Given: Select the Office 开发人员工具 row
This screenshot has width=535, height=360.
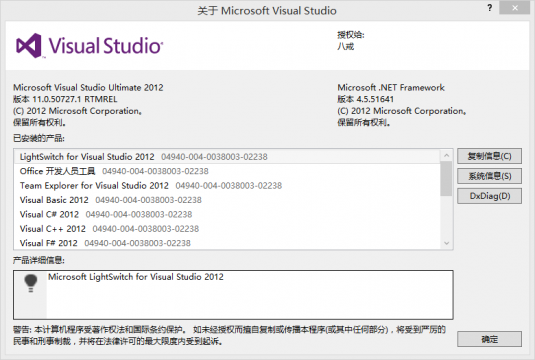Looking at the screenshot, I should click(x=227, y=171).
